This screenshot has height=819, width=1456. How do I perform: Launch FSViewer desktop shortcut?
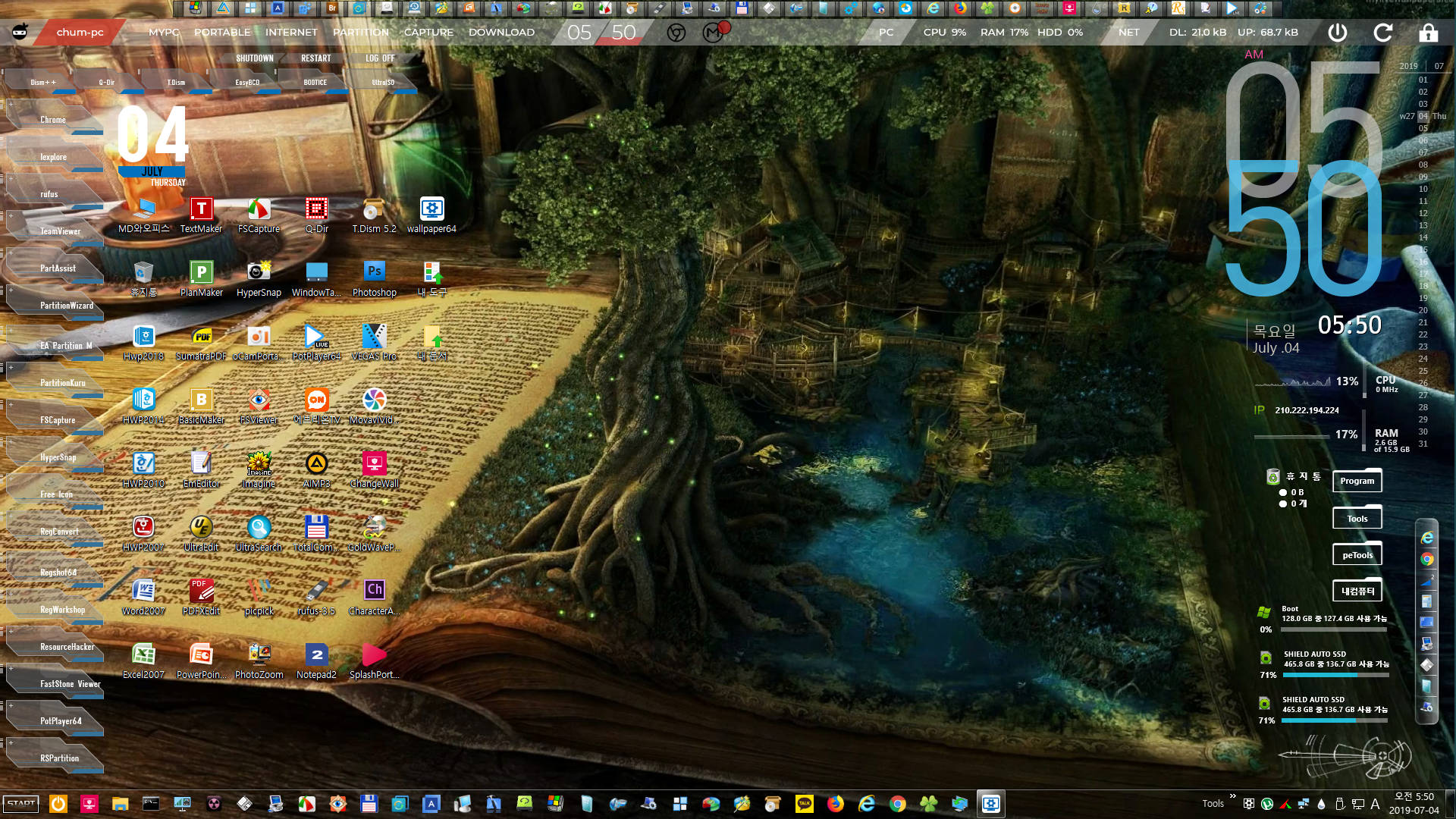click(x=259, y=406)
